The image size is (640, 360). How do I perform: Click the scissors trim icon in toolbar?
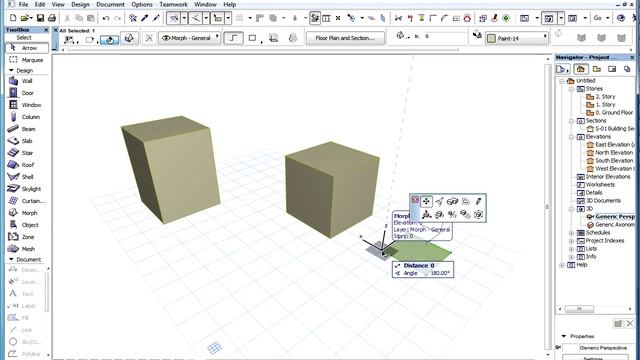pos(398,18)
